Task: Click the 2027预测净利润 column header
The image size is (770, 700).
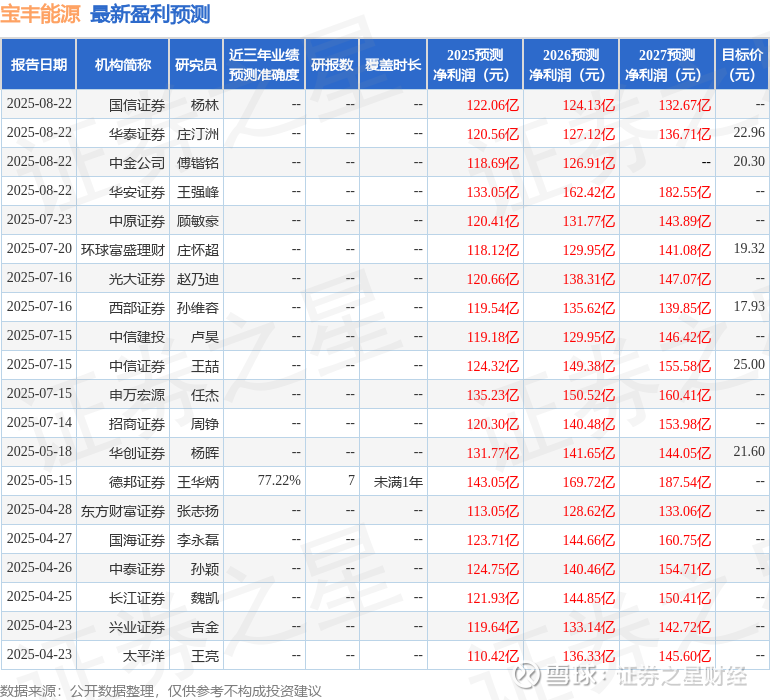Action: (x=667, y=65)
